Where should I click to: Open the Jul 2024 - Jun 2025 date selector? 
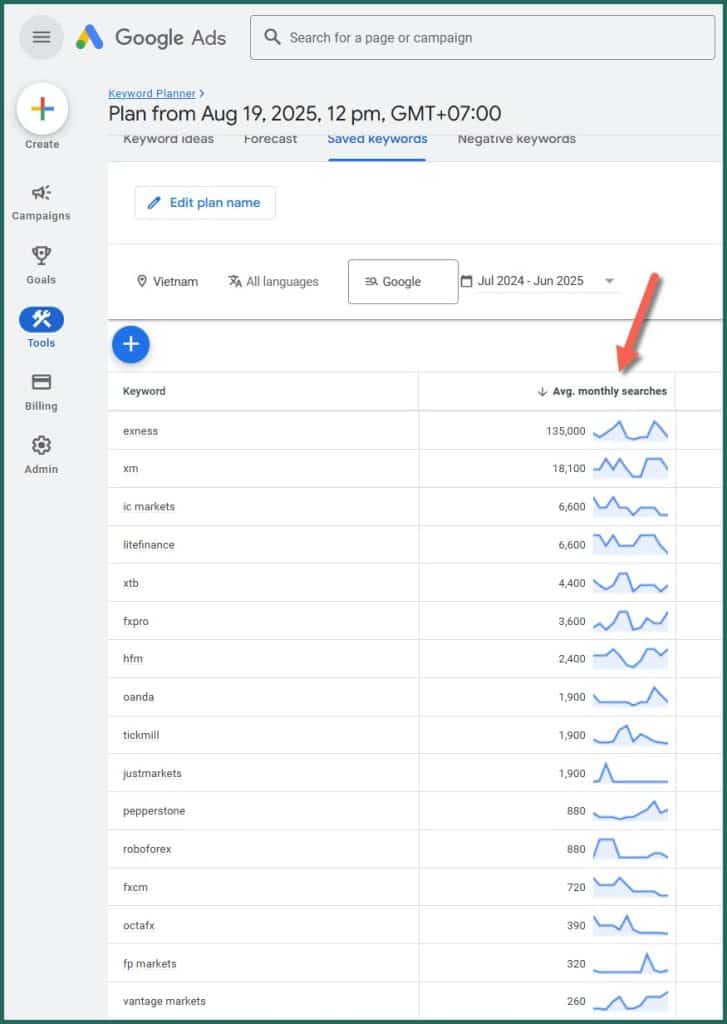click(539, 281)
